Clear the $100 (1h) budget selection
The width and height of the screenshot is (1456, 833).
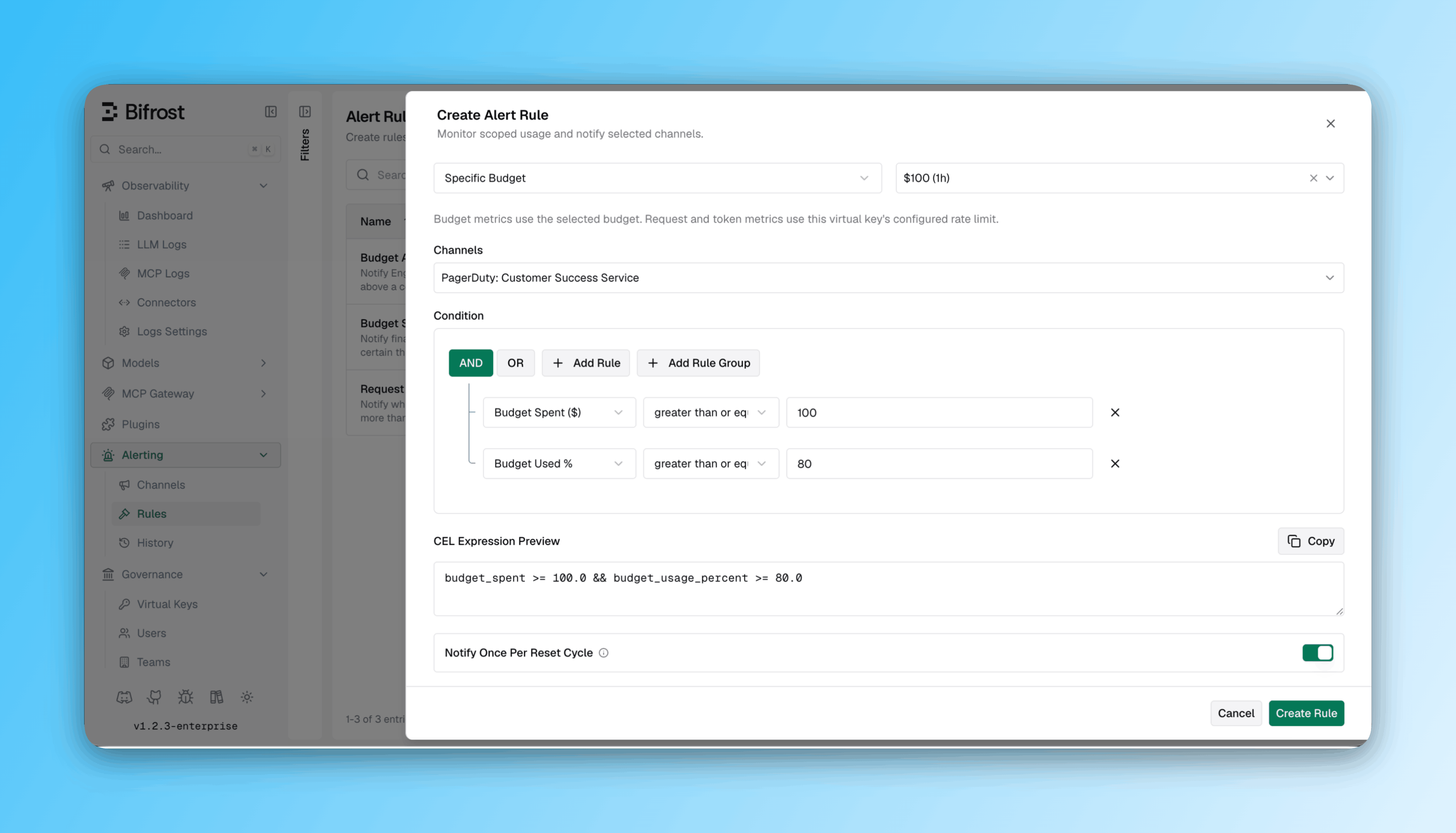(x=1313, y=178)
